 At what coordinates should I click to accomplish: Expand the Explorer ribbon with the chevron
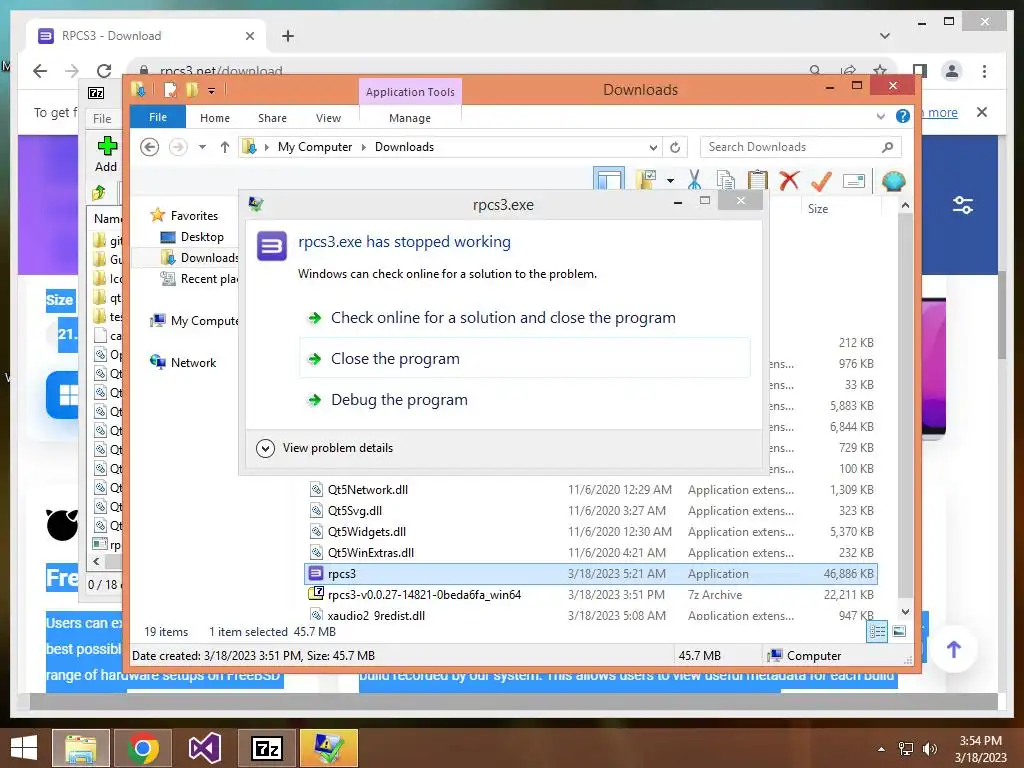(880, 117)
